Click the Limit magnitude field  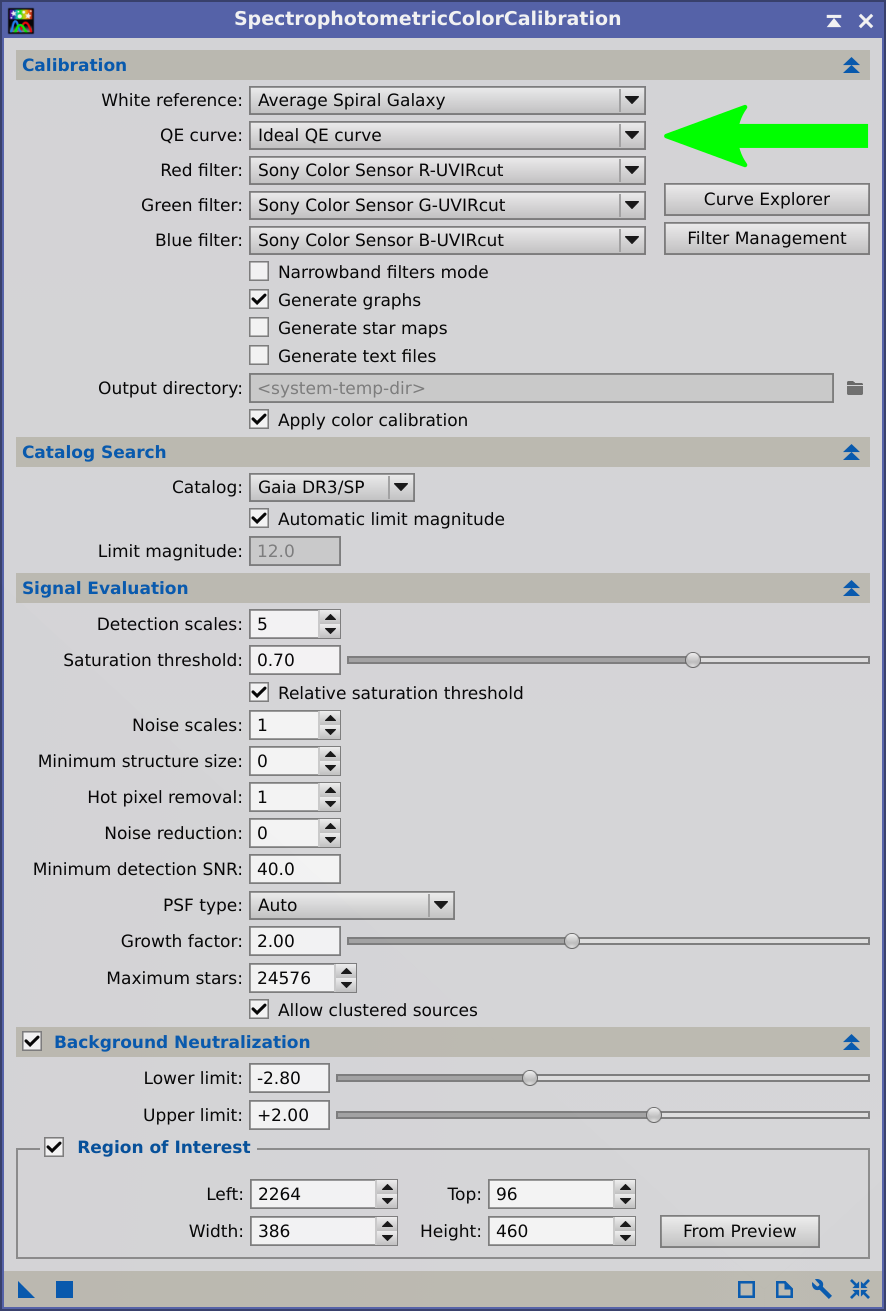coord(295,551)
